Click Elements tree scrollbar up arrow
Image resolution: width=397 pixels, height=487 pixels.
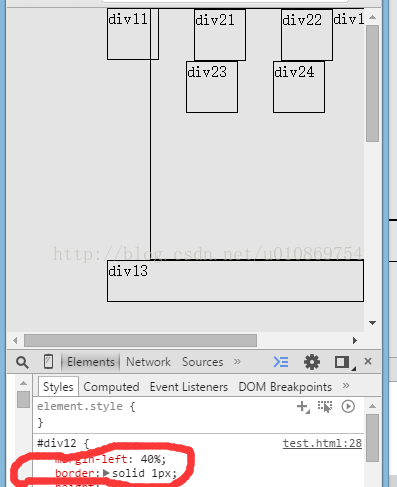pos(23,383)
